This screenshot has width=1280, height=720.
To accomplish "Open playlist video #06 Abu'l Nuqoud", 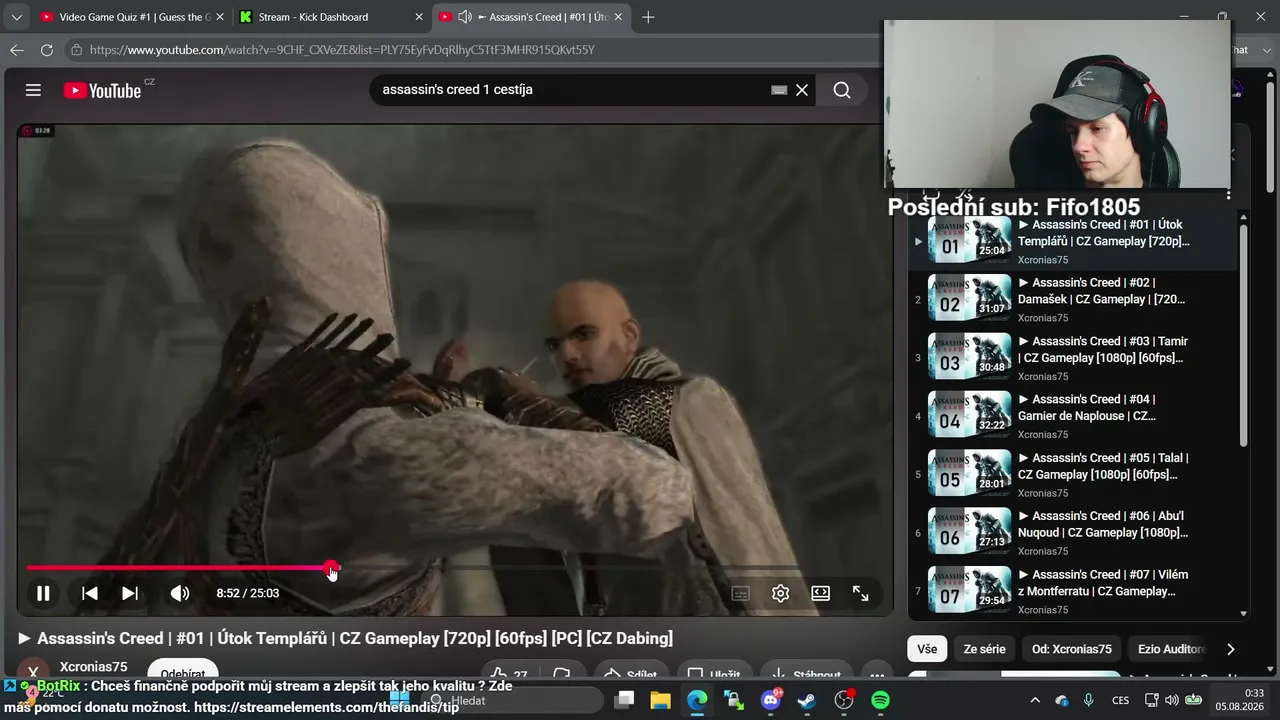I will click(x=1073, y=533).
